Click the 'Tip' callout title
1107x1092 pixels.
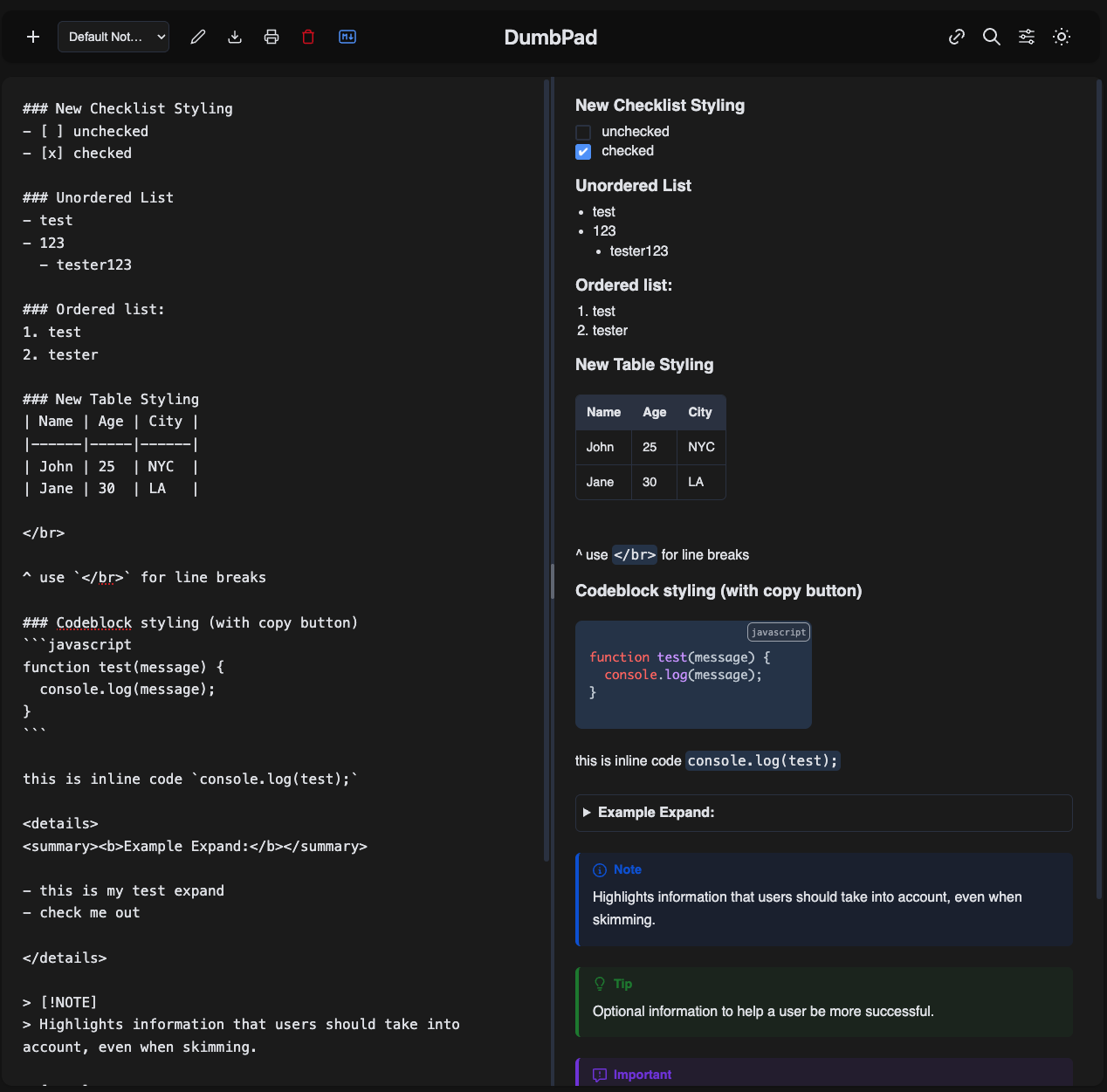[x=622, y=984]
